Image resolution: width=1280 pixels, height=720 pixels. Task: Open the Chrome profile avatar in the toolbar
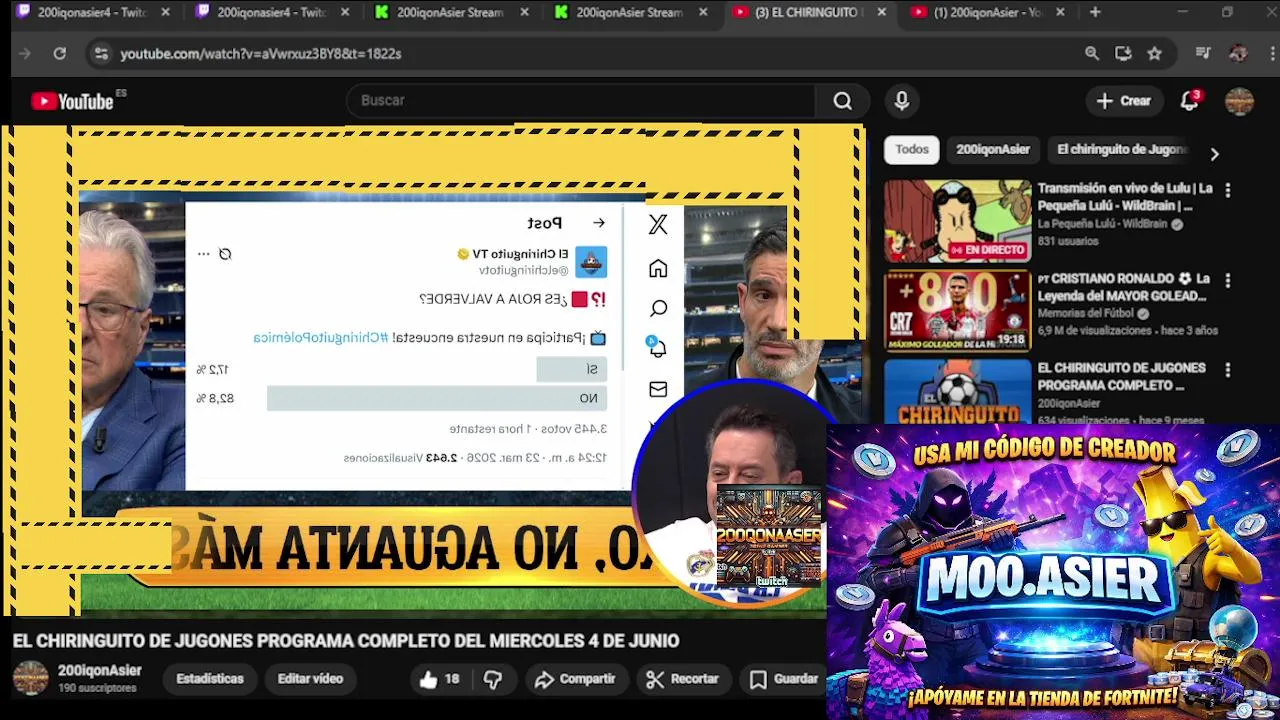[1238, 54]
